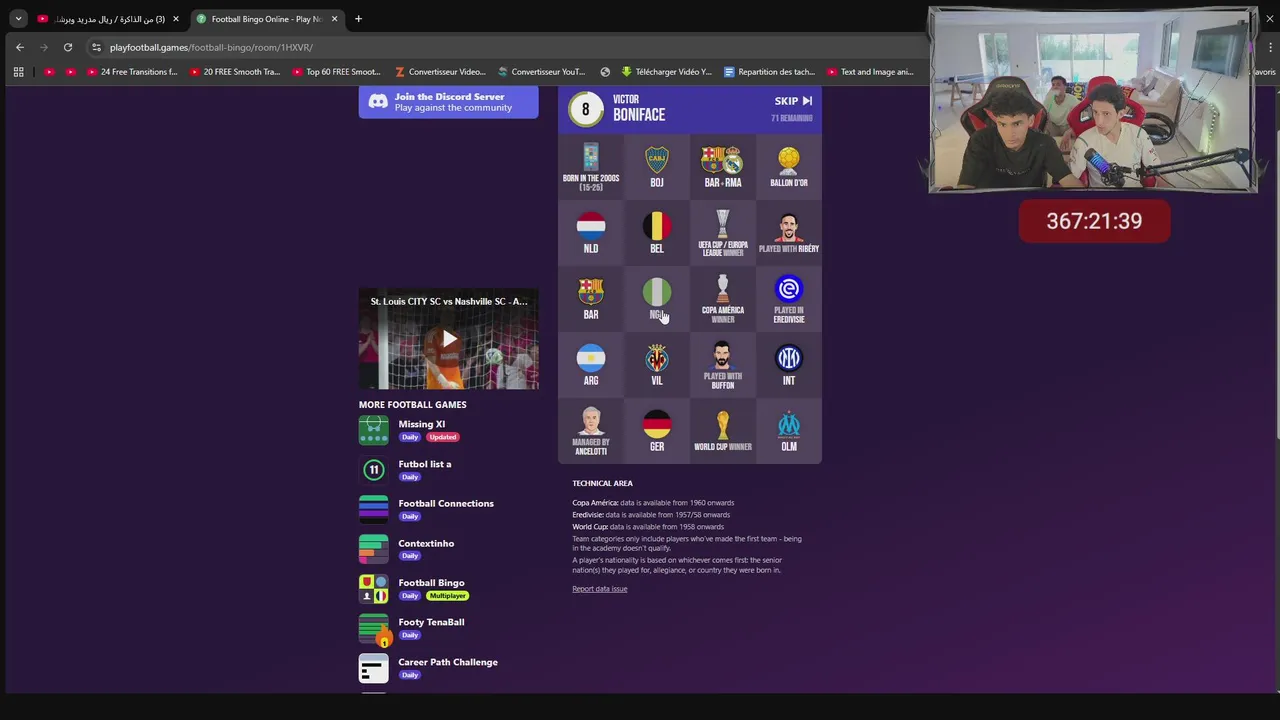Open the tab search dropdown arrow

click(18, 19)
